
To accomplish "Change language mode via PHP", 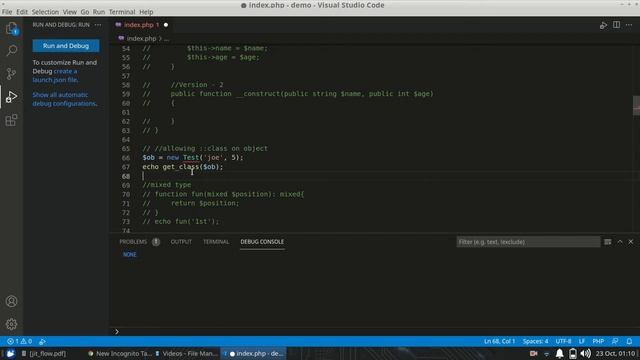I will coord(598,341).
